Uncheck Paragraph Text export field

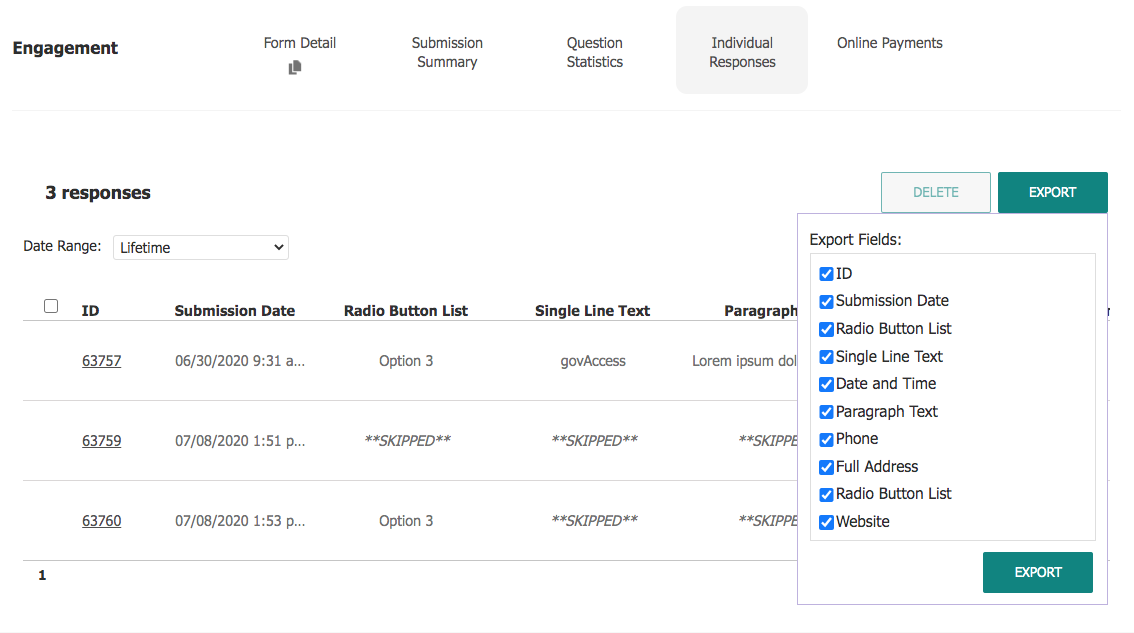click(826, 412)
